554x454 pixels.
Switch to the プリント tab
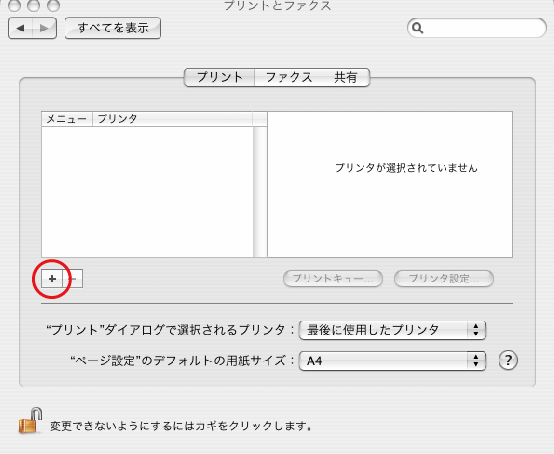[219, 77]
